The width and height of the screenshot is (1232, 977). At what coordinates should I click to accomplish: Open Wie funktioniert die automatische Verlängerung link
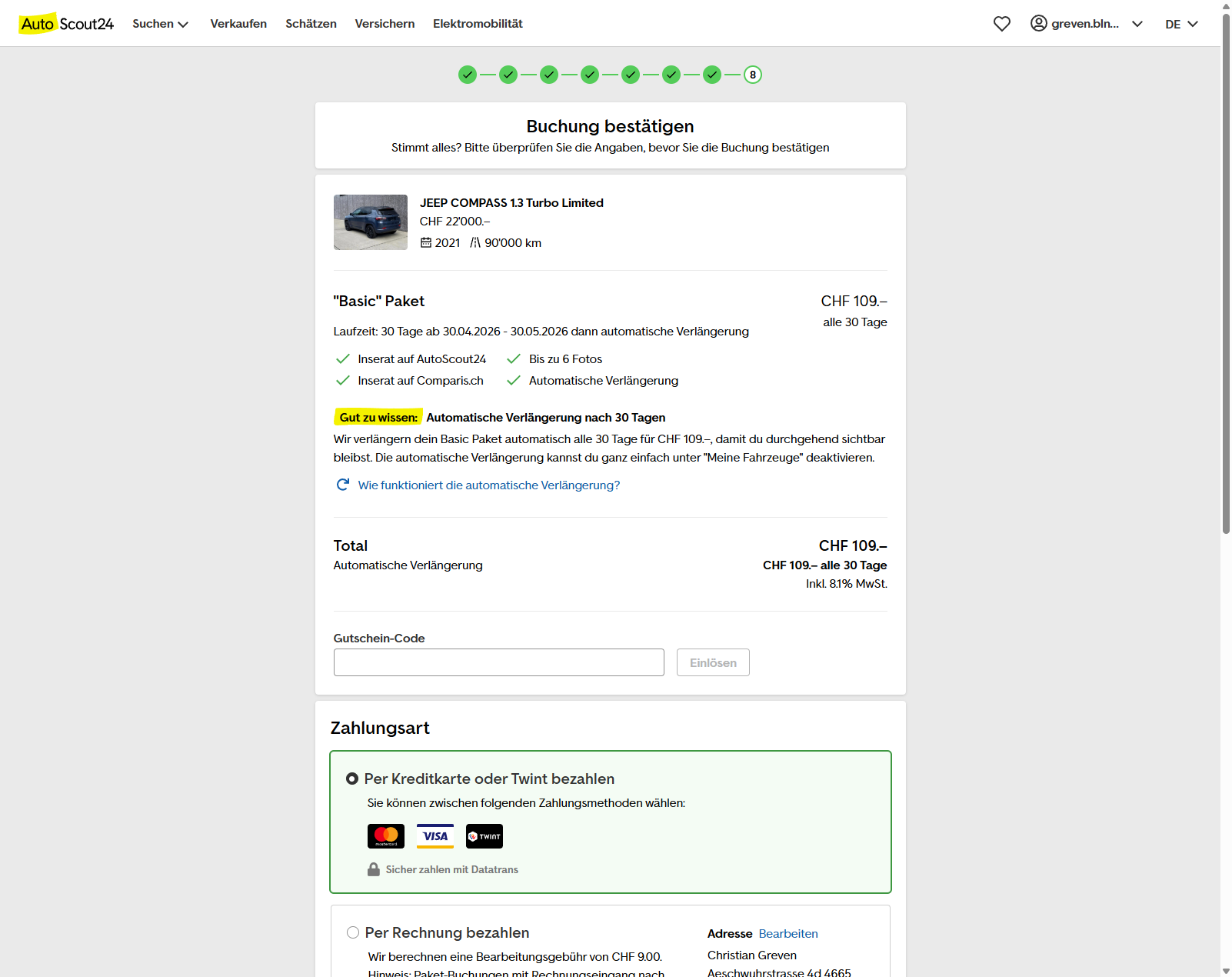[489, 485]
